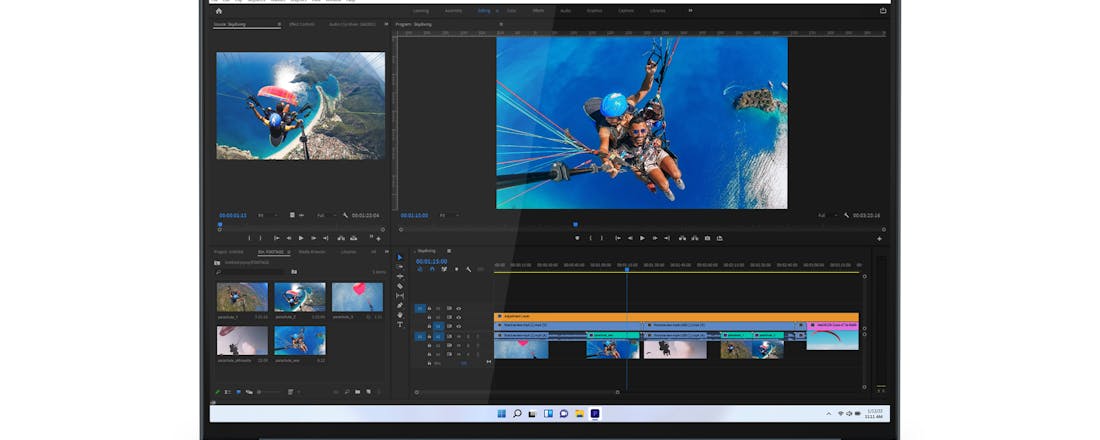This screenshot has height=440, width=1100.
Task: Open workspace overflow chevron menu
Action: 690,11
